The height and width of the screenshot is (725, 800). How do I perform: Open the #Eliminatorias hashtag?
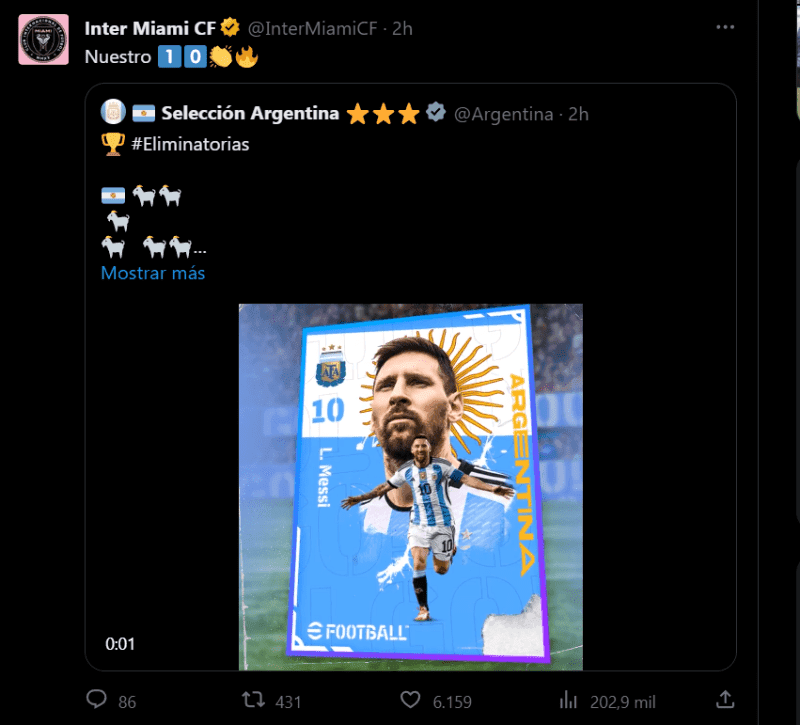coord(190,144)
